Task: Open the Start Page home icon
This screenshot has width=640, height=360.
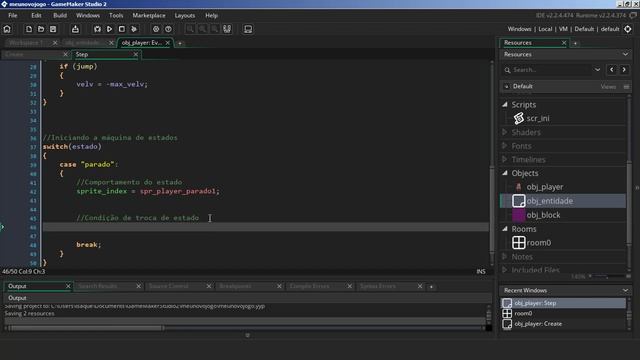Action: 7,29
